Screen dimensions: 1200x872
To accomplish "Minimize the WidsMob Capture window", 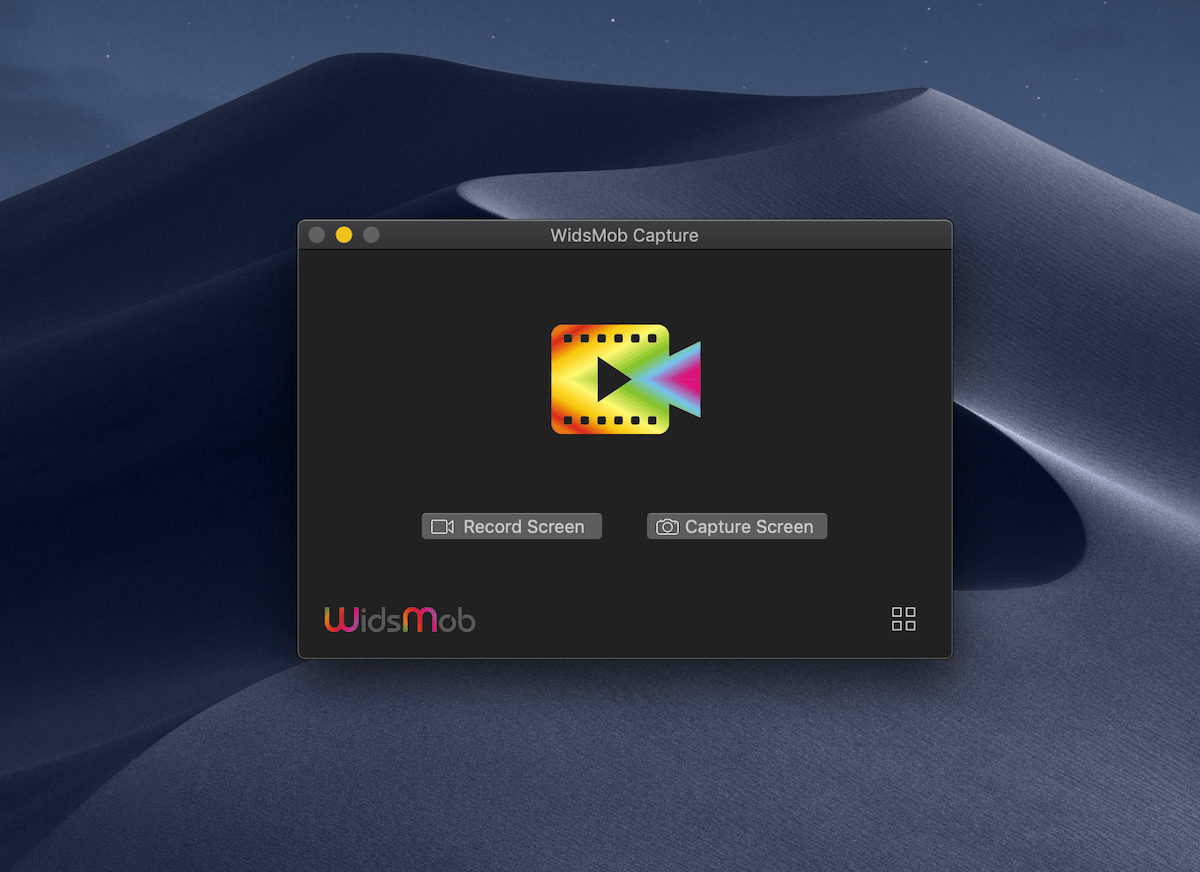I will point(344,235).
